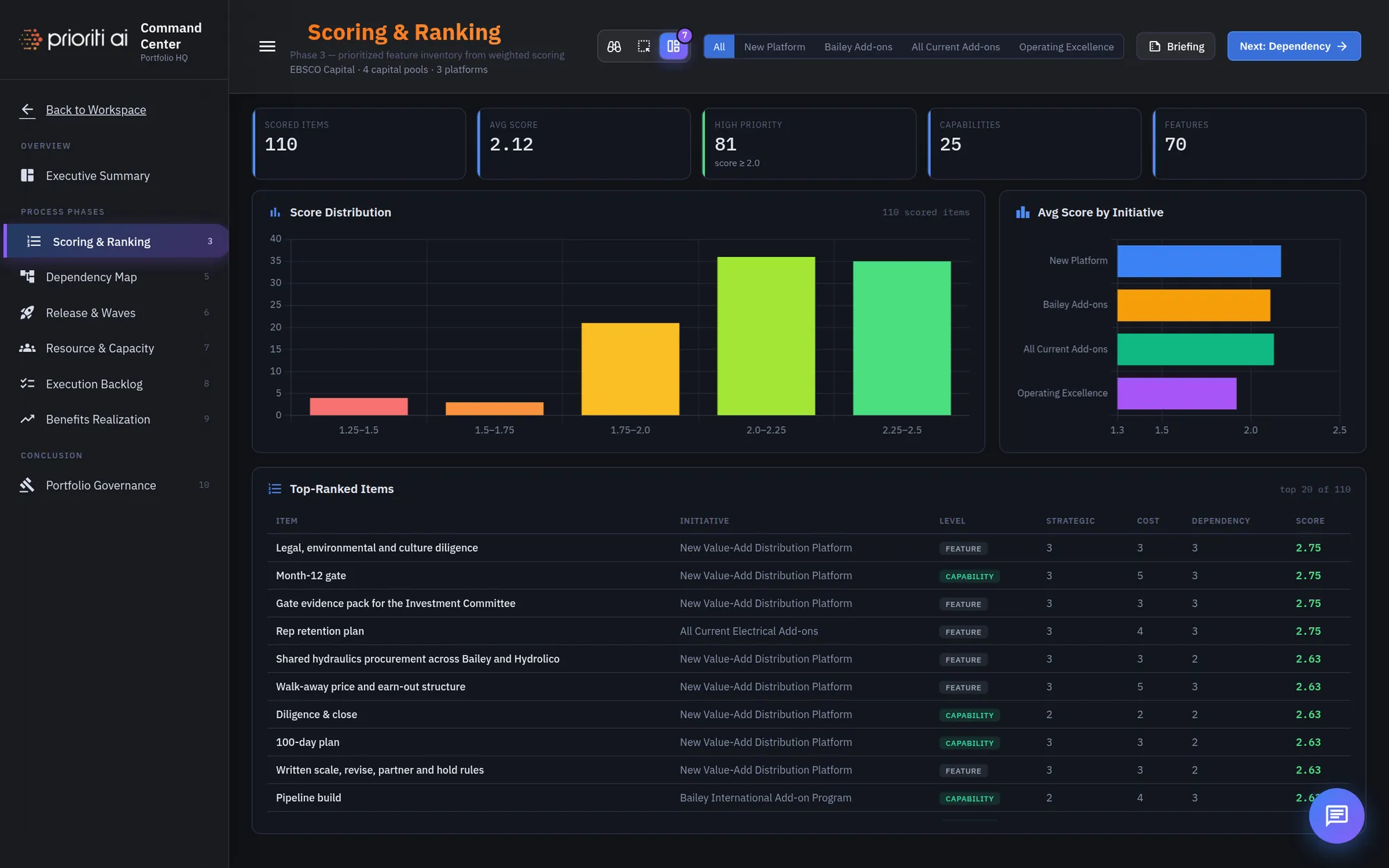Select the purple dashboard layout icon

click(x=674, y=47)
